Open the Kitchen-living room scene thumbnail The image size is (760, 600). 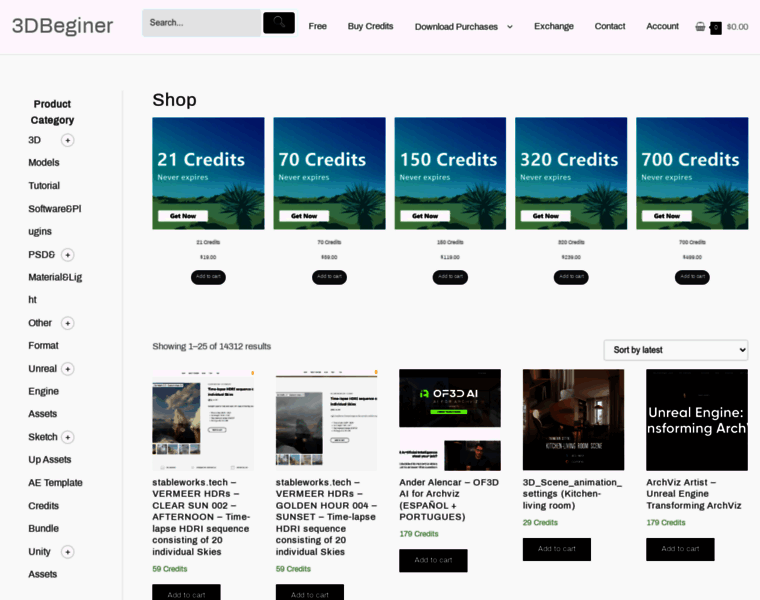point(573,420)
